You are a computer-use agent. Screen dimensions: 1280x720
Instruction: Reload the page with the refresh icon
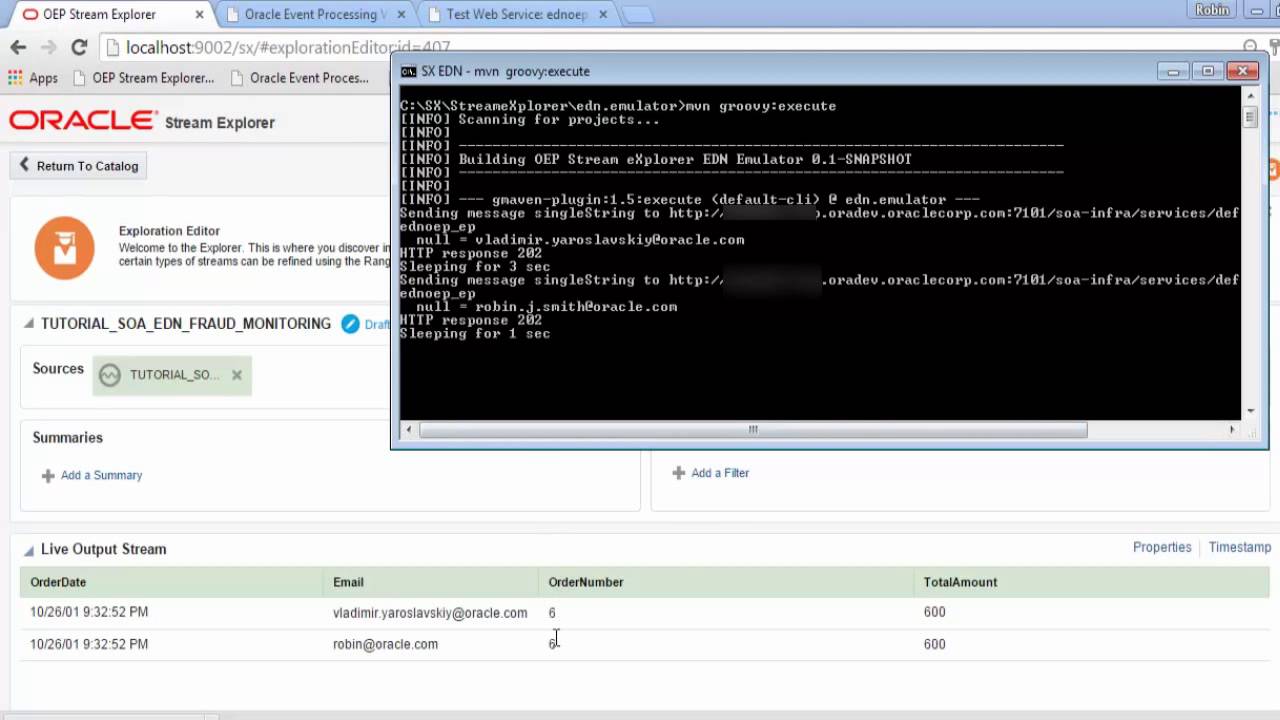point(80,47)
